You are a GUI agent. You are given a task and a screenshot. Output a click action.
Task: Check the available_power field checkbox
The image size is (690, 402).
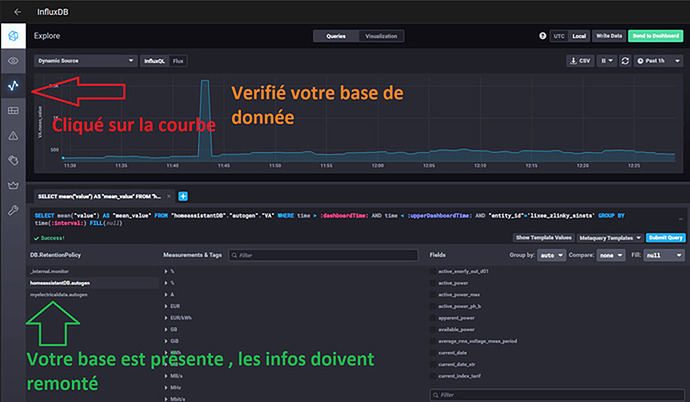coord(433,329)
